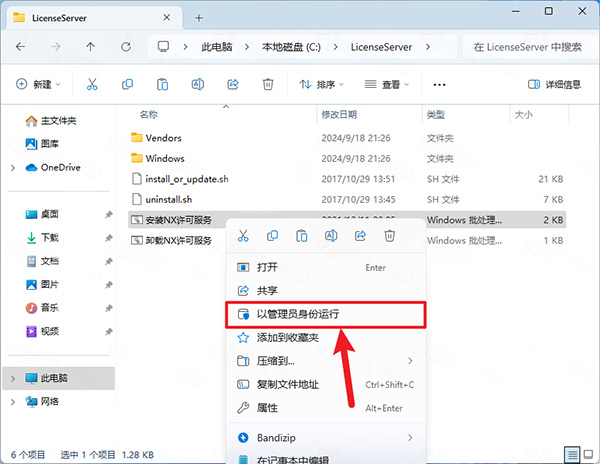Screen dimensions: 600x464
Task: Expand the OneDrive tree node
Action: [x=13, y=168]
